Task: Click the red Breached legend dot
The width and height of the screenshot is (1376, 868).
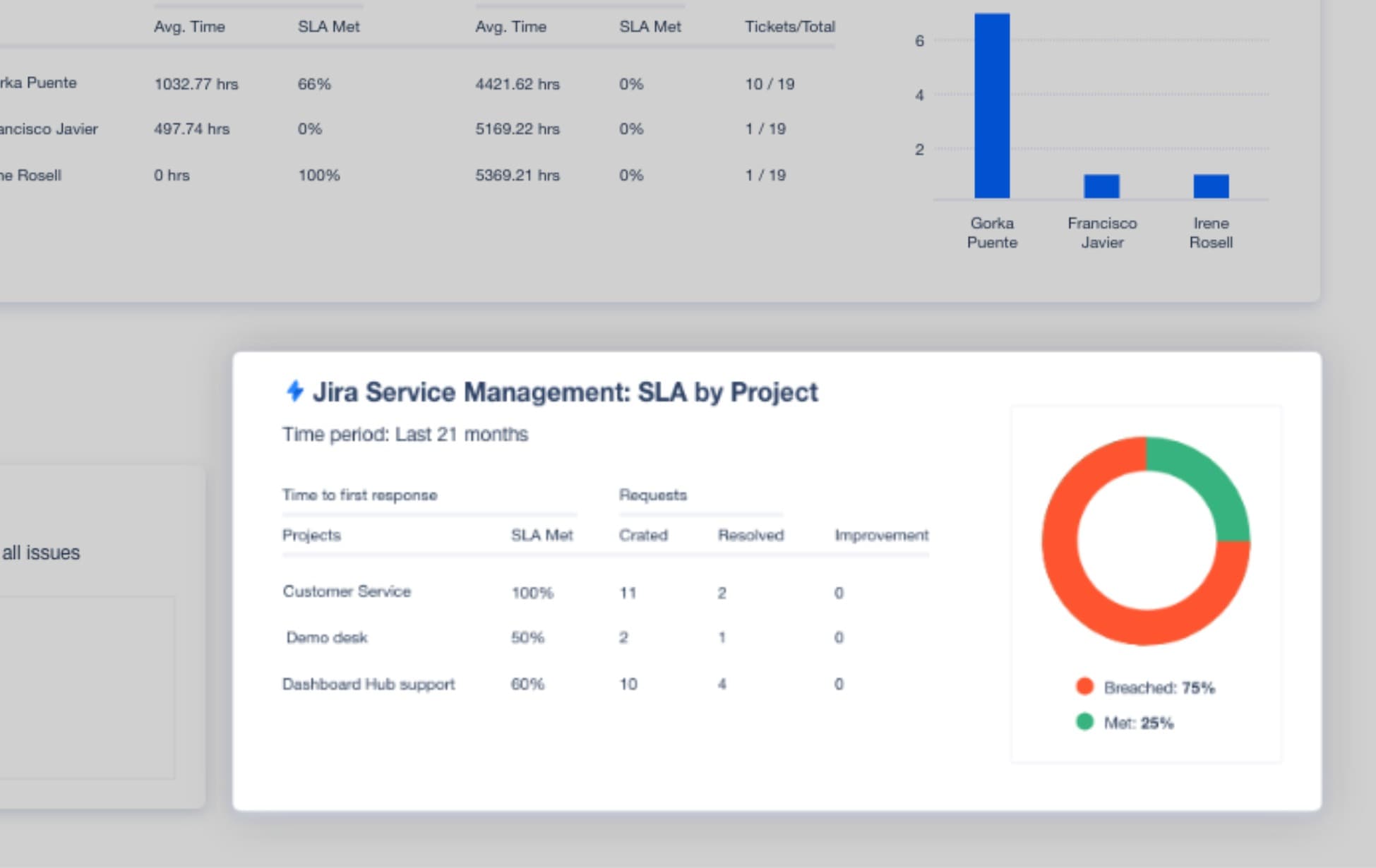Action: click(1084, 686)
